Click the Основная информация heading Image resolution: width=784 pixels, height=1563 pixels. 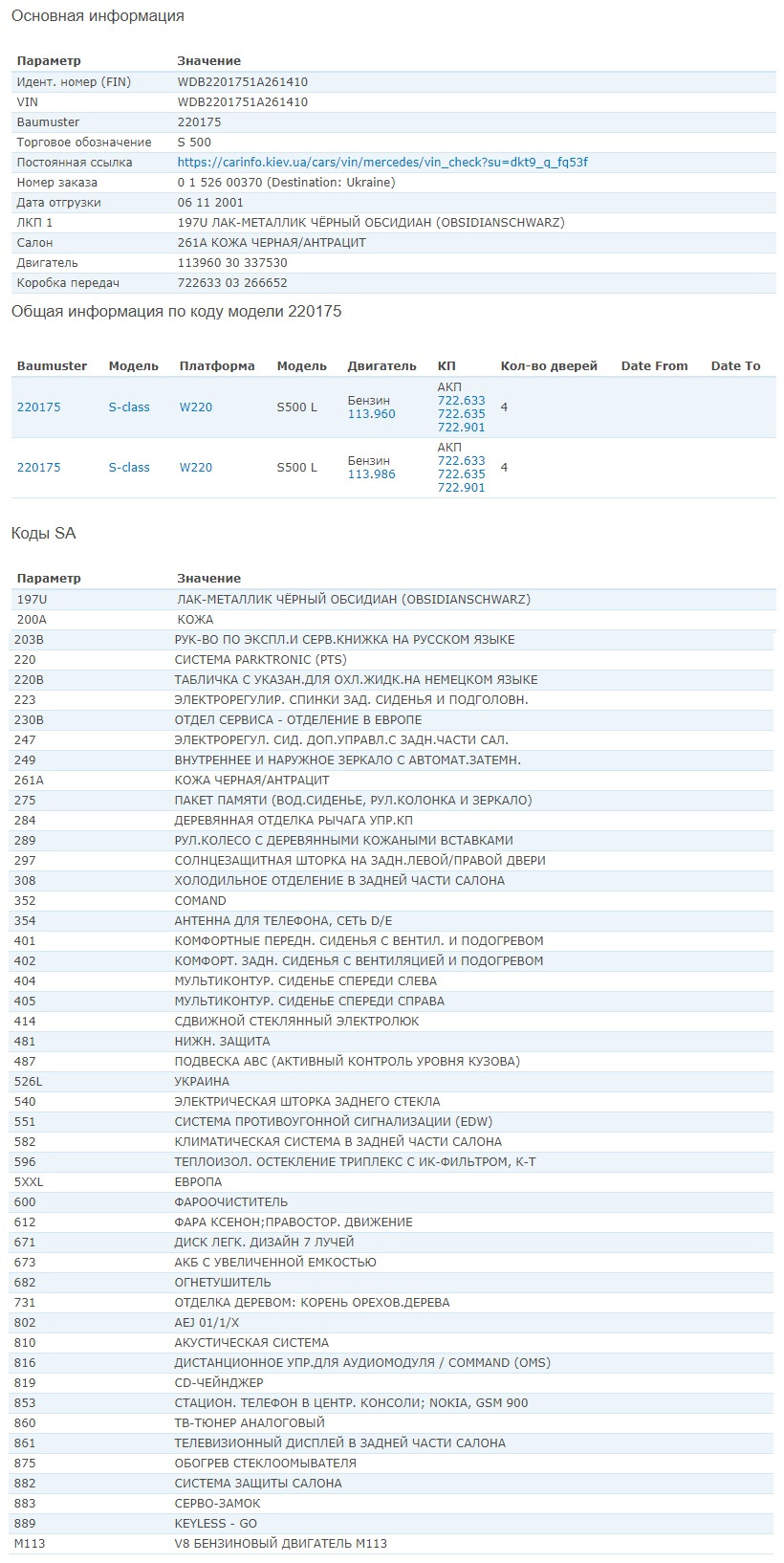pos(98,16)
